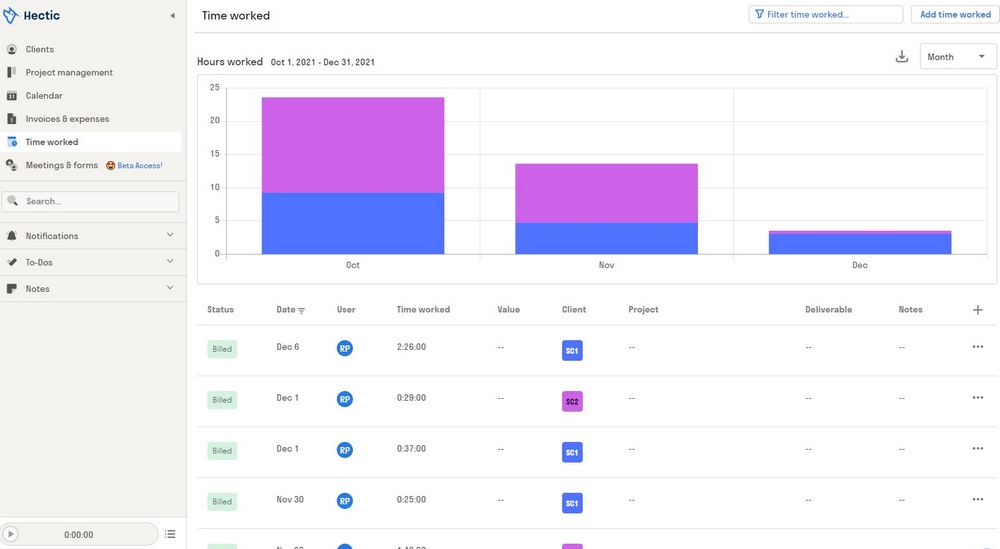Click the Add time worked button
1000x549 pixels.
[x=955, y=14]
